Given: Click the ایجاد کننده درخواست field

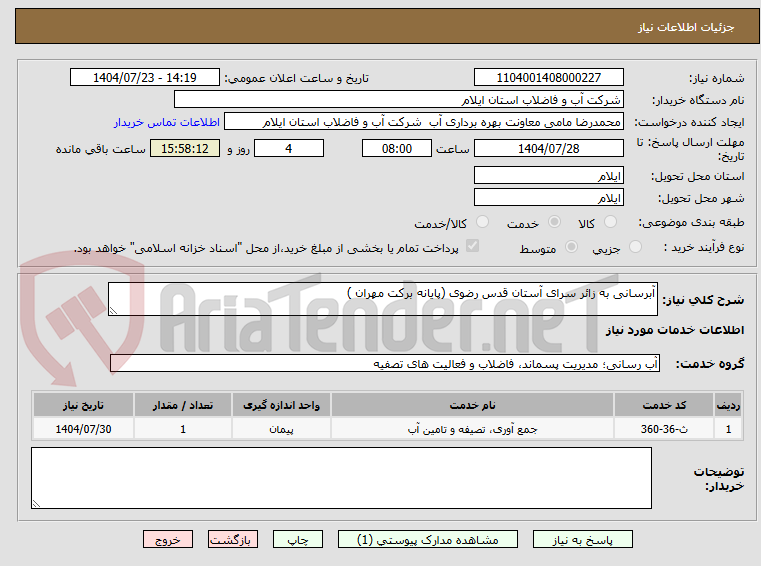Looking at the screenshot, I should (424, 121).
